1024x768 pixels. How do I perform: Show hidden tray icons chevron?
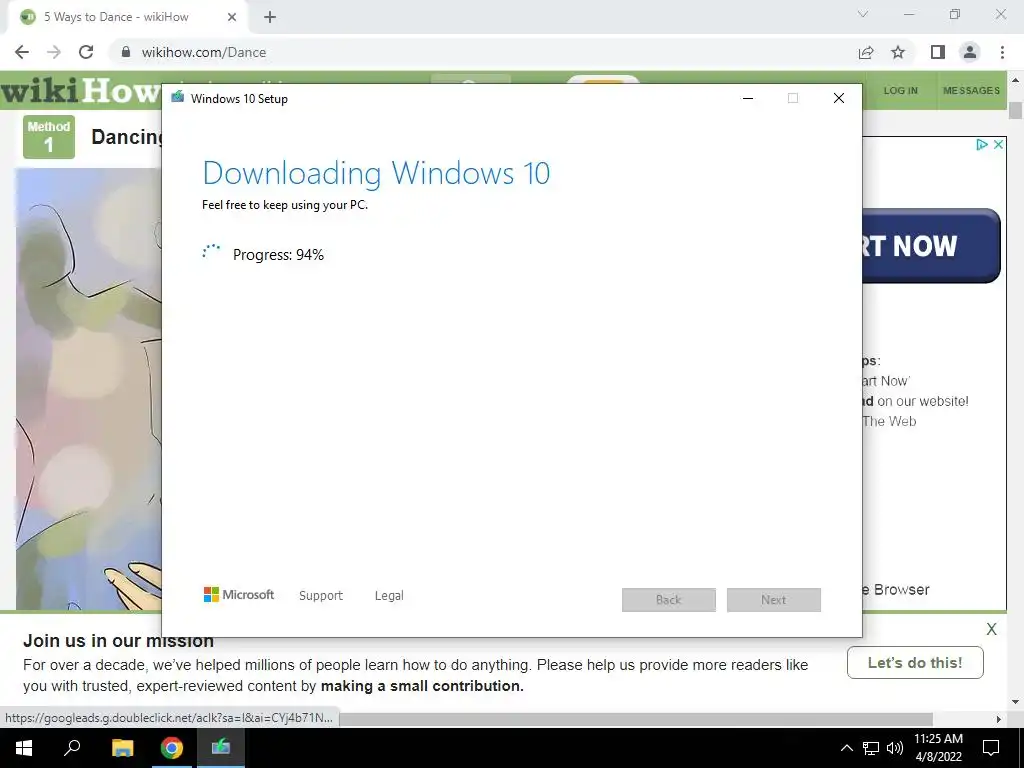(846, 748)
